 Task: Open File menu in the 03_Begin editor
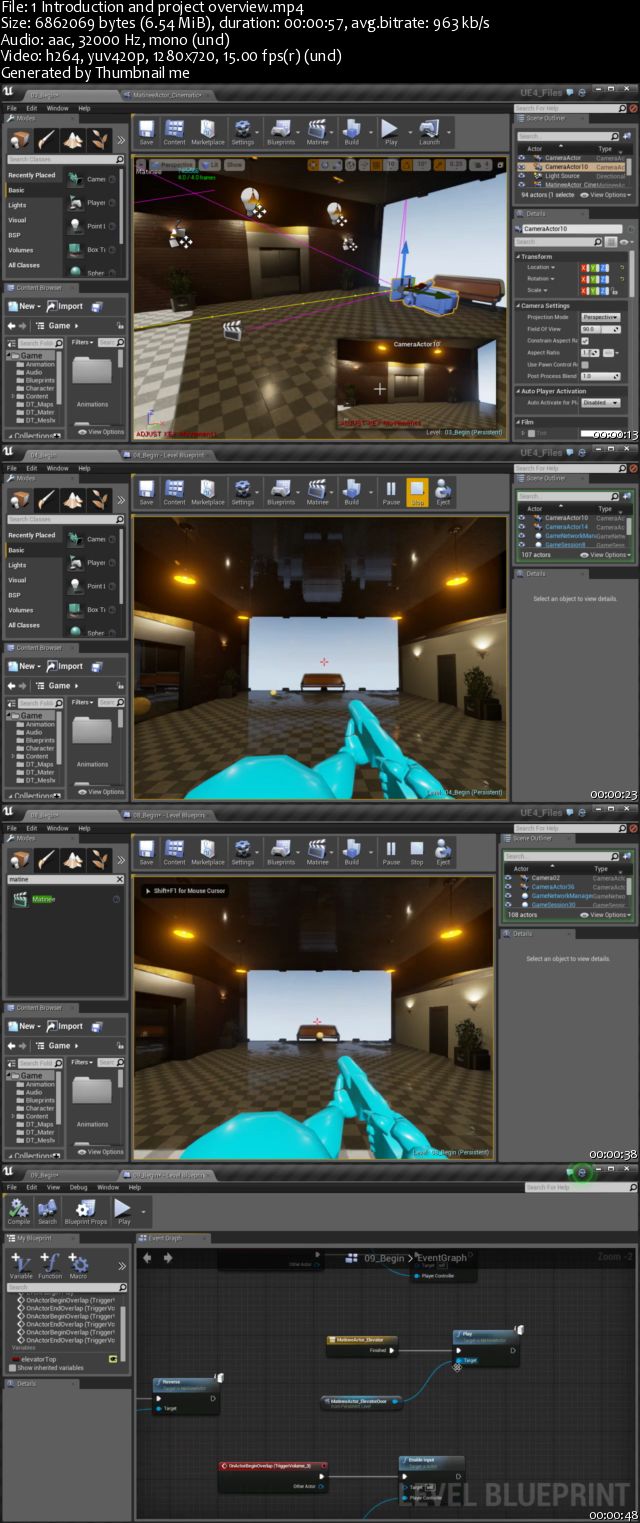pos(12,107)
